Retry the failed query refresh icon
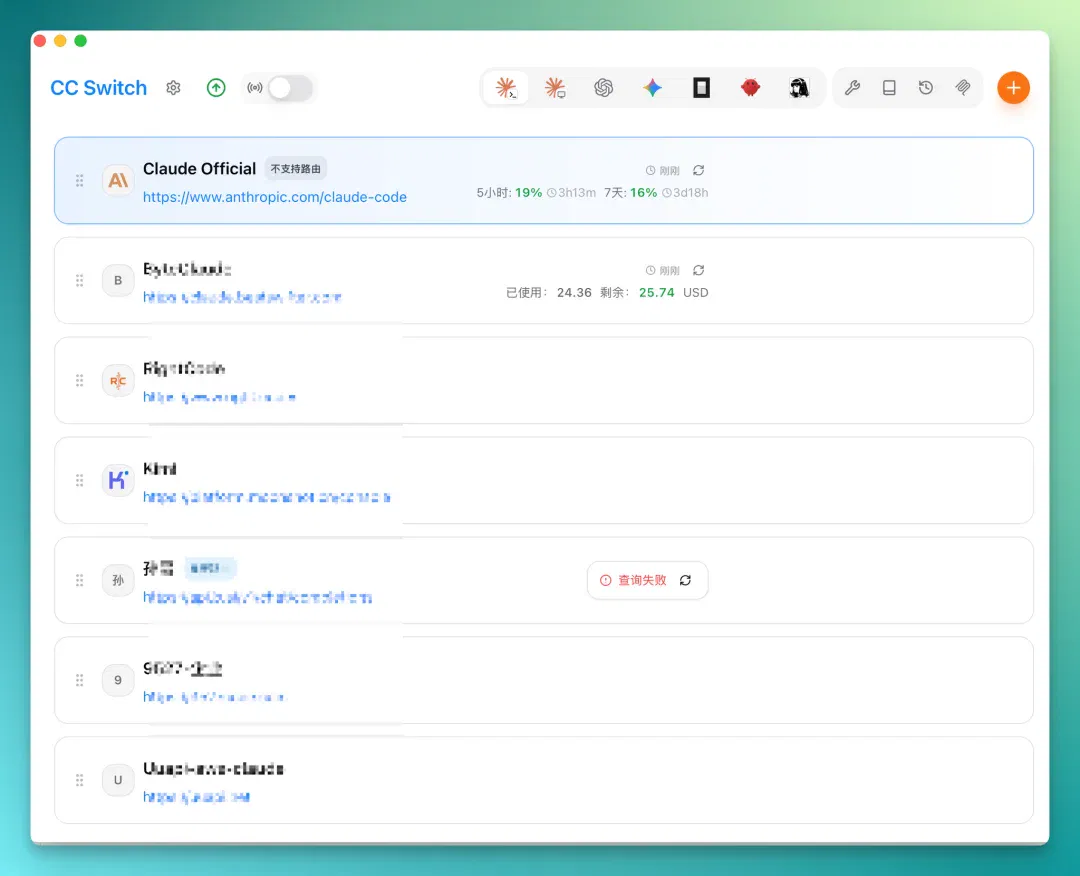Screen dimensions: 1080x876 tap(685, 581)
